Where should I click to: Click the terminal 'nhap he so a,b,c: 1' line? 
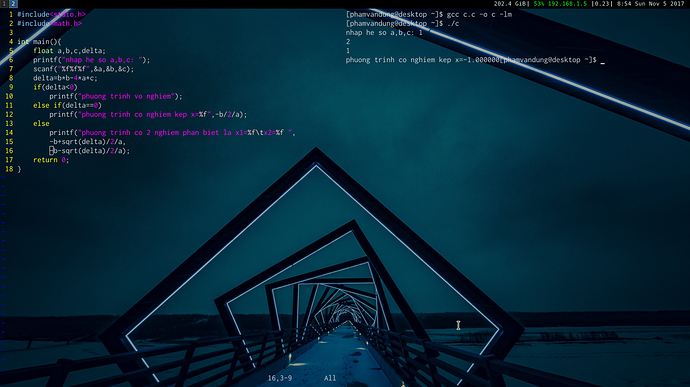click(384, 33)
